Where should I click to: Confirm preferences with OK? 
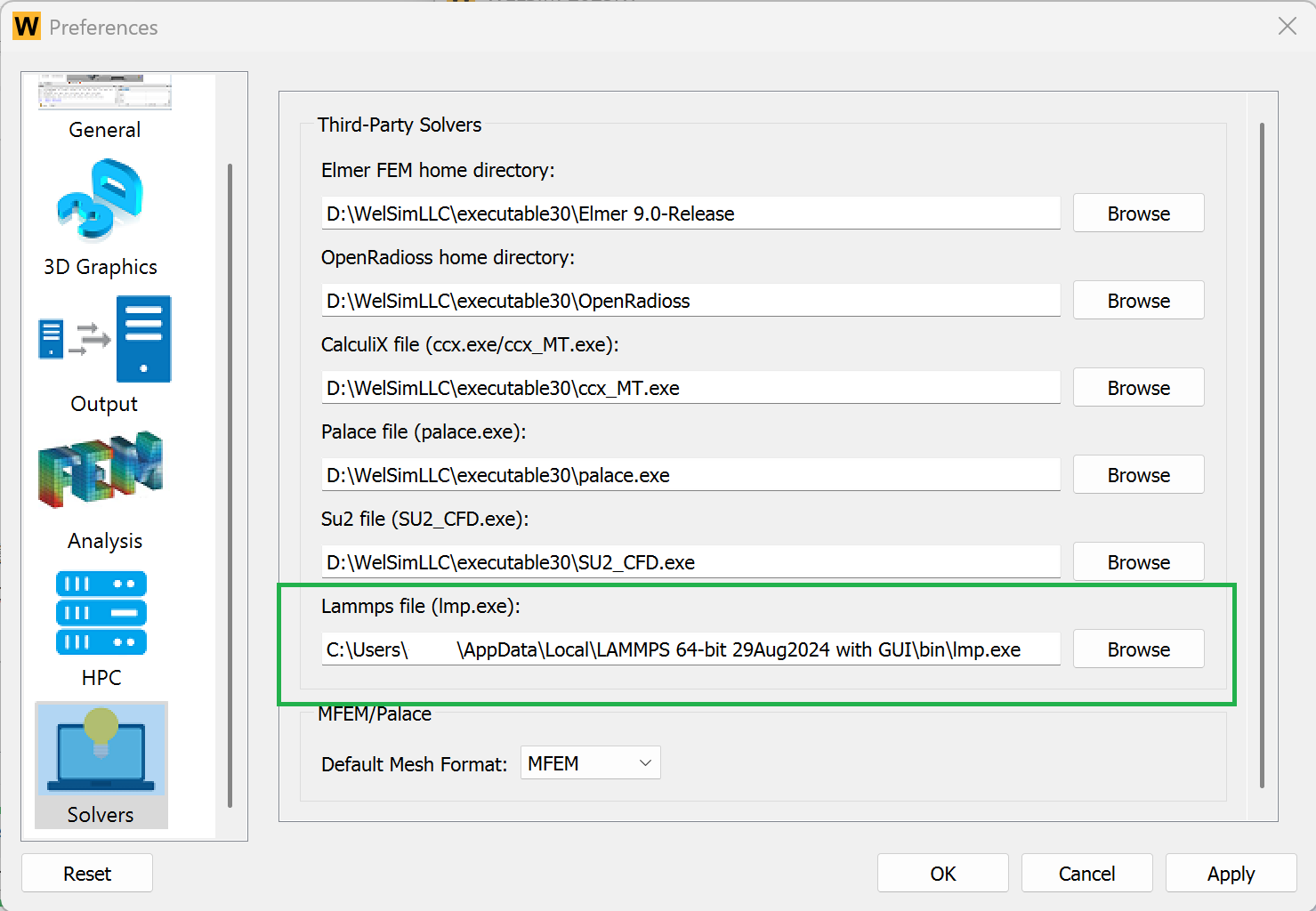[942, 873]
